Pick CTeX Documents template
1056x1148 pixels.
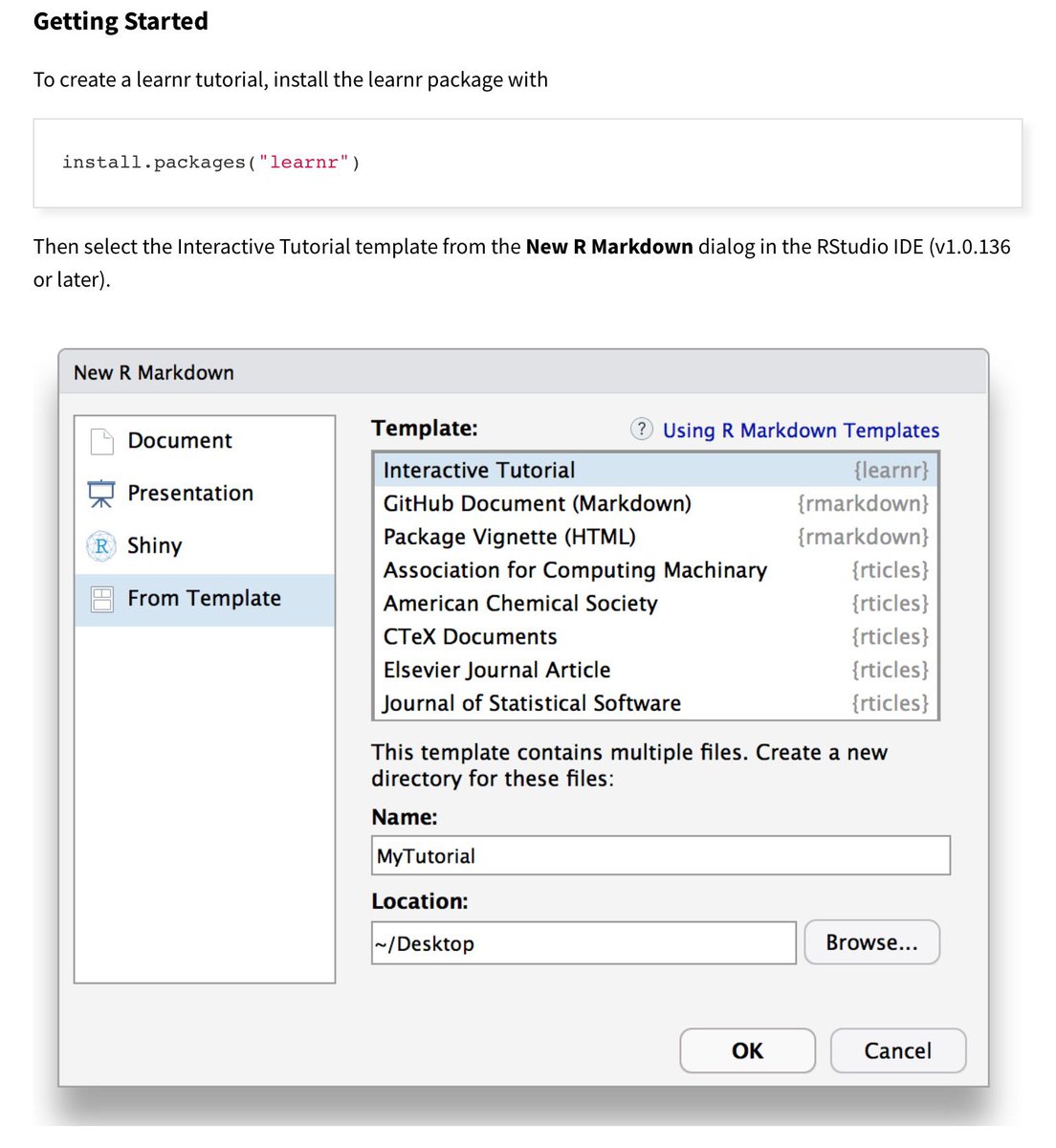pyautogui.click(x=655, y=637)
